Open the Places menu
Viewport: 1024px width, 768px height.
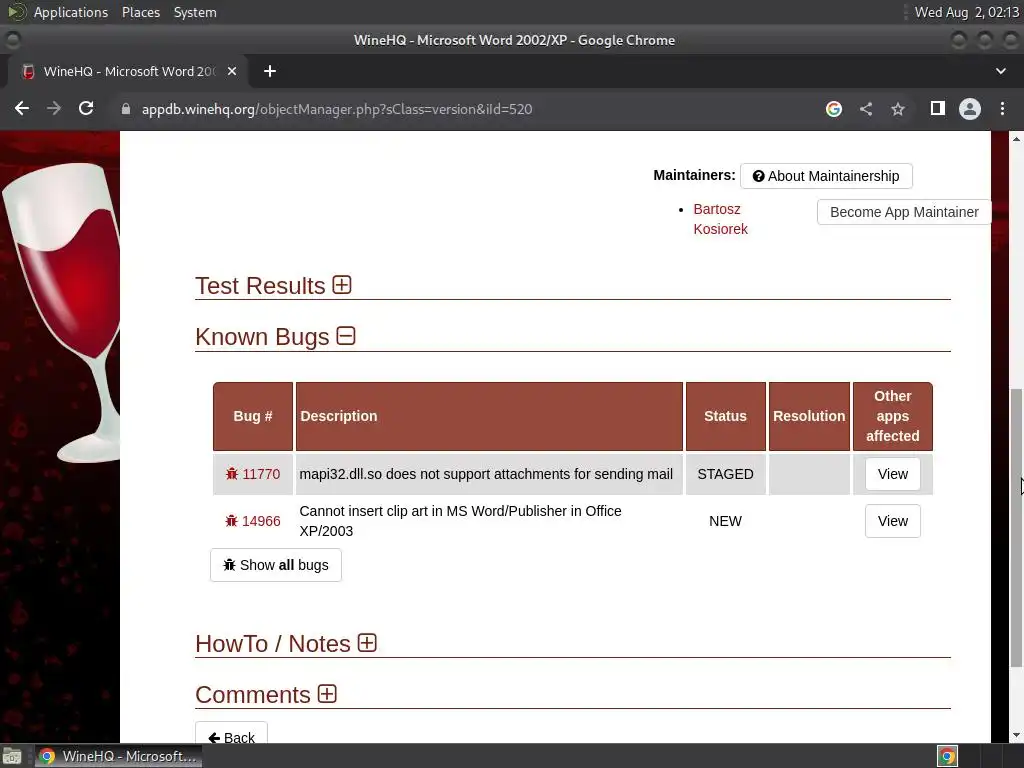(140, 12)
